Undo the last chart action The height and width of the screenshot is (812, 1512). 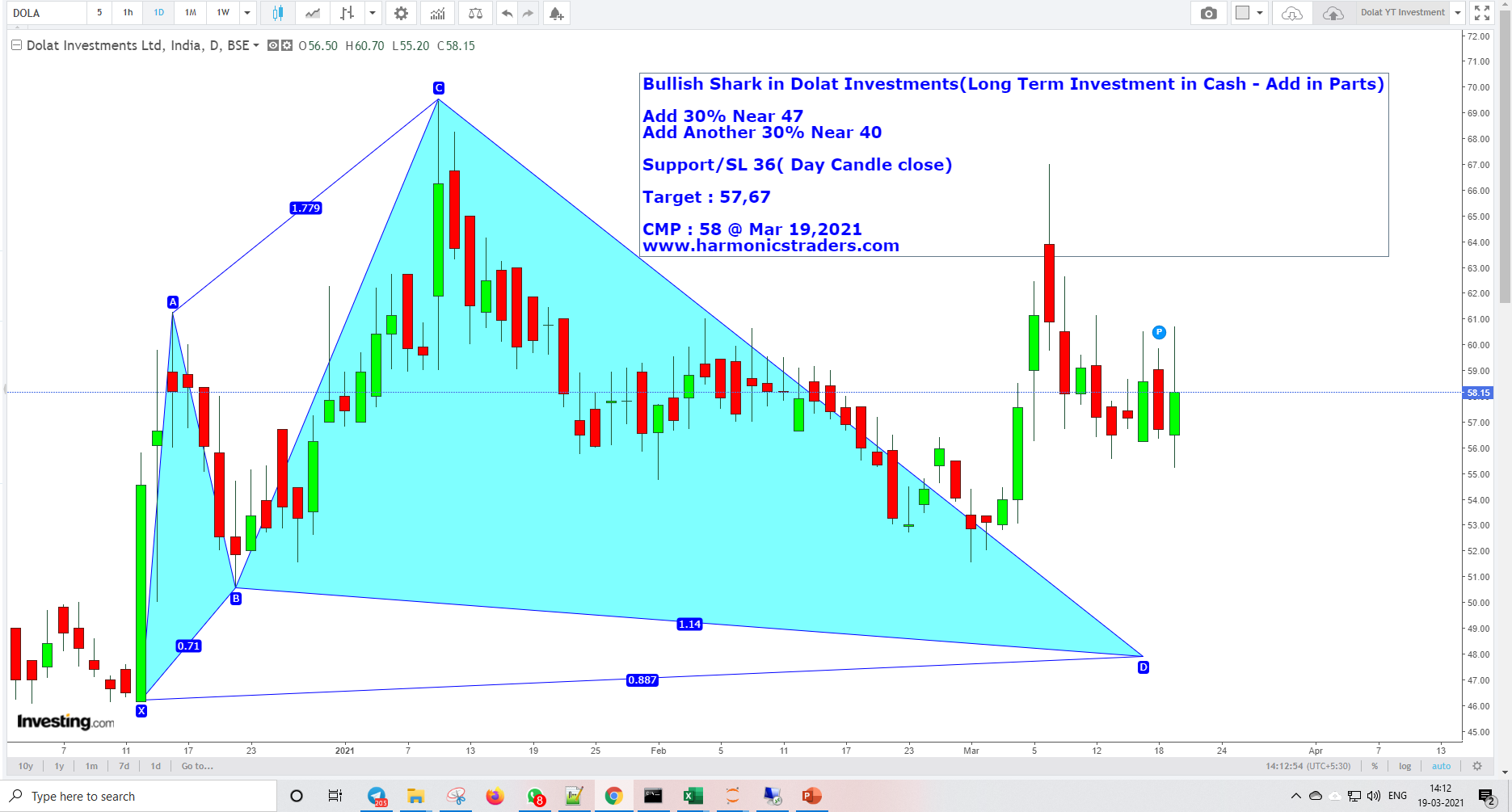click(507, 13)
